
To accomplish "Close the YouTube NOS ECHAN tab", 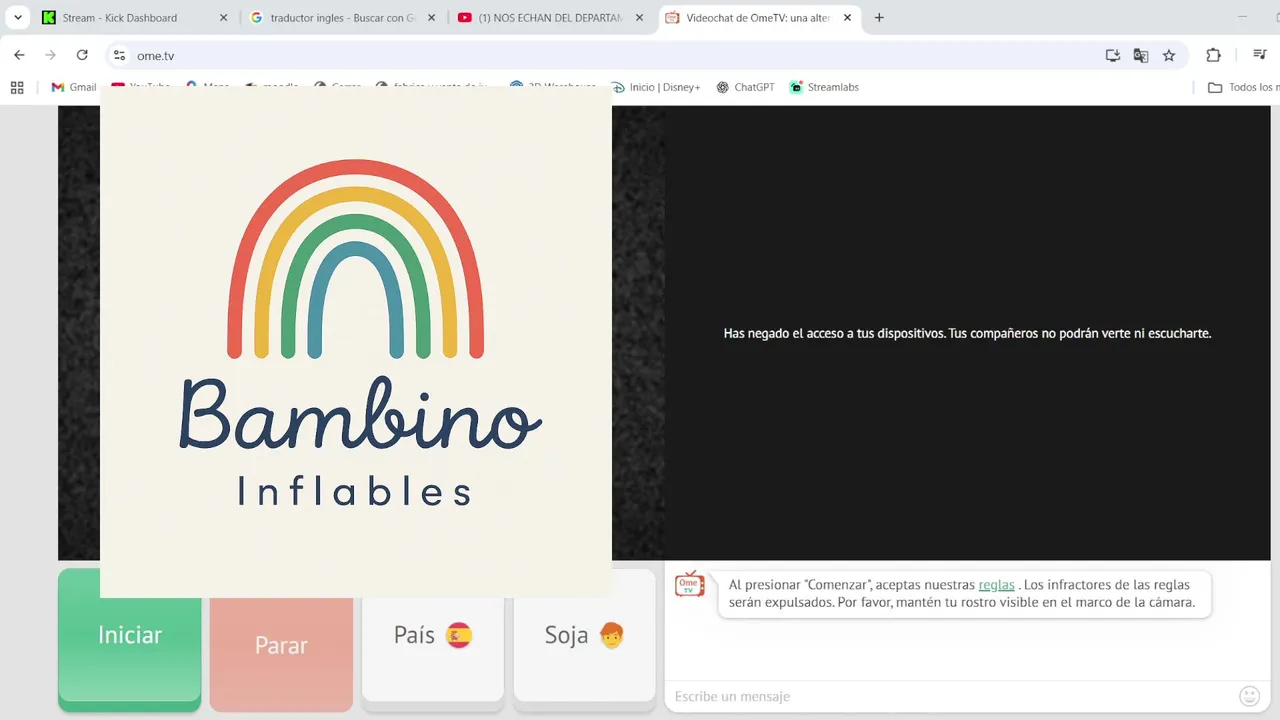I will point(639,17).
